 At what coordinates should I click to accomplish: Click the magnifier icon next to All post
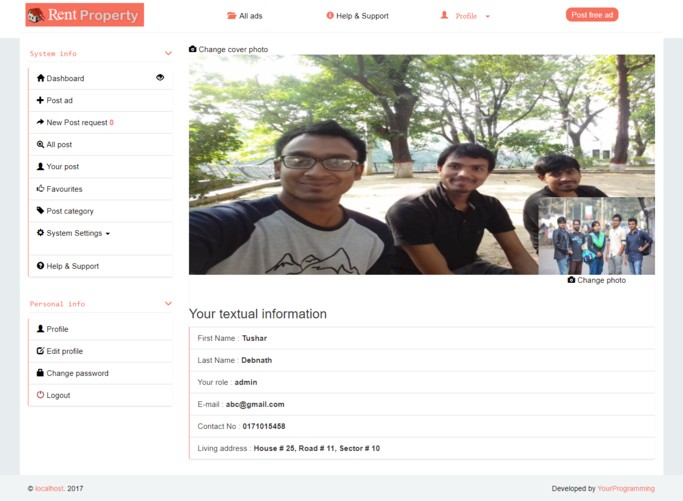tap(41, 145)
